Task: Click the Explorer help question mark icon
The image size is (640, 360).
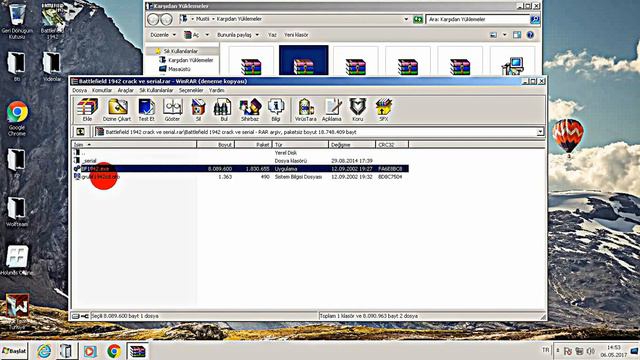Action: click(x=530, y=35)
